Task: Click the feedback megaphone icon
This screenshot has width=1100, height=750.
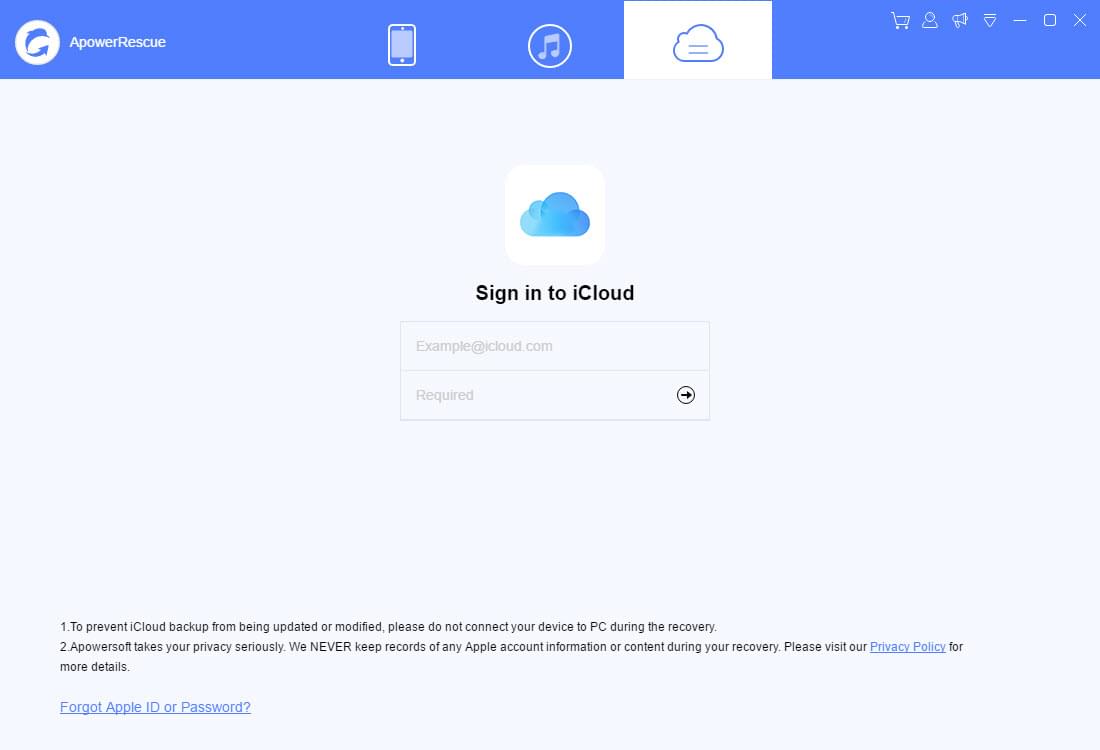Action: point(960,20)
